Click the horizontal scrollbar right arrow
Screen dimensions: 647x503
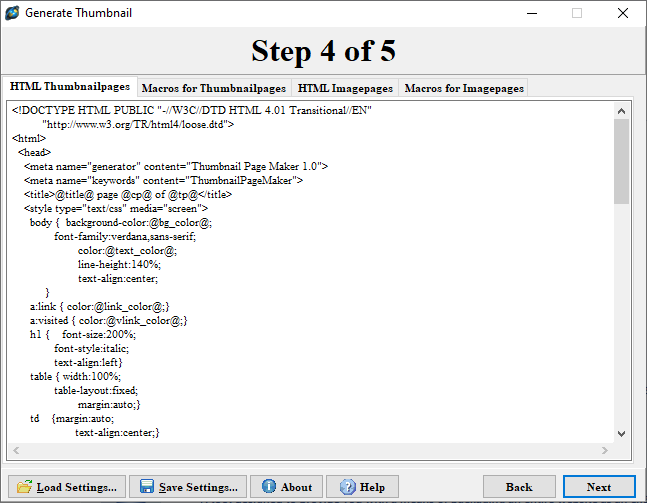point(604,450)
